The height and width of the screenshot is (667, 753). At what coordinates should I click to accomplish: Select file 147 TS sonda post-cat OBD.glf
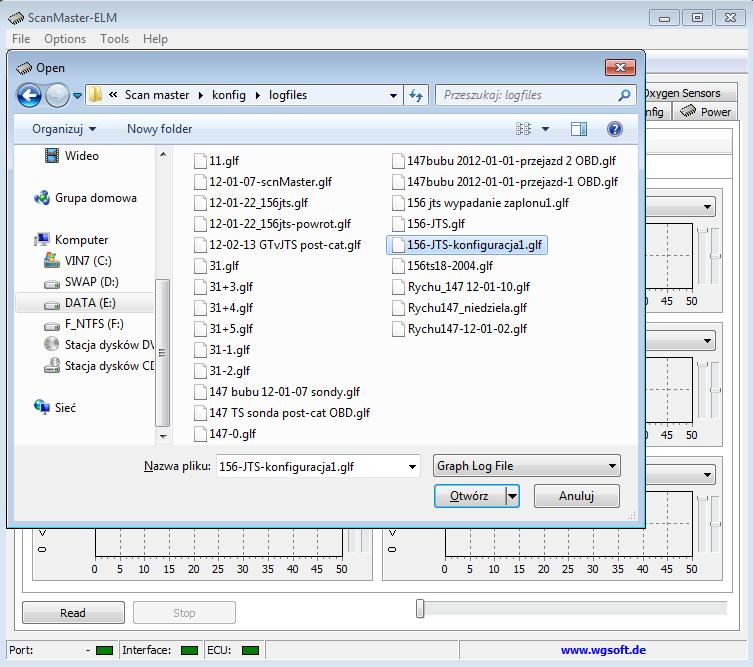pyautogui.click(x=282, y=413)
